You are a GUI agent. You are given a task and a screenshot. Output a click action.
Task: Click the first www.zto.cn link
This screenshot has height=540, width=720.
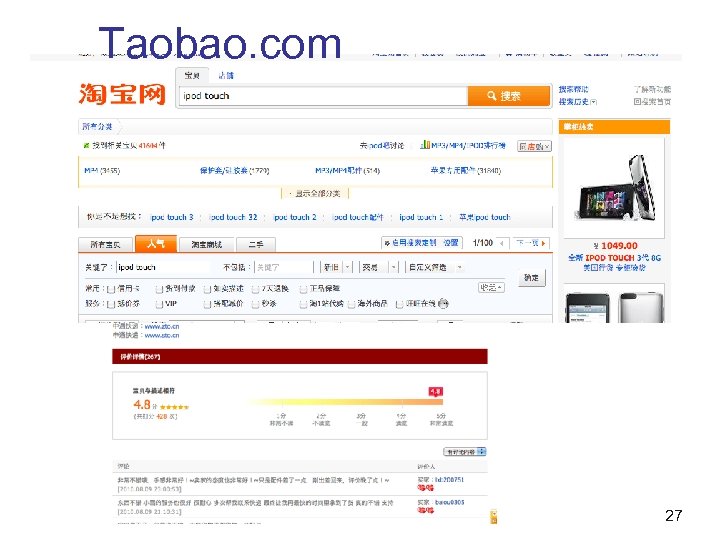[x=162, y=326]
